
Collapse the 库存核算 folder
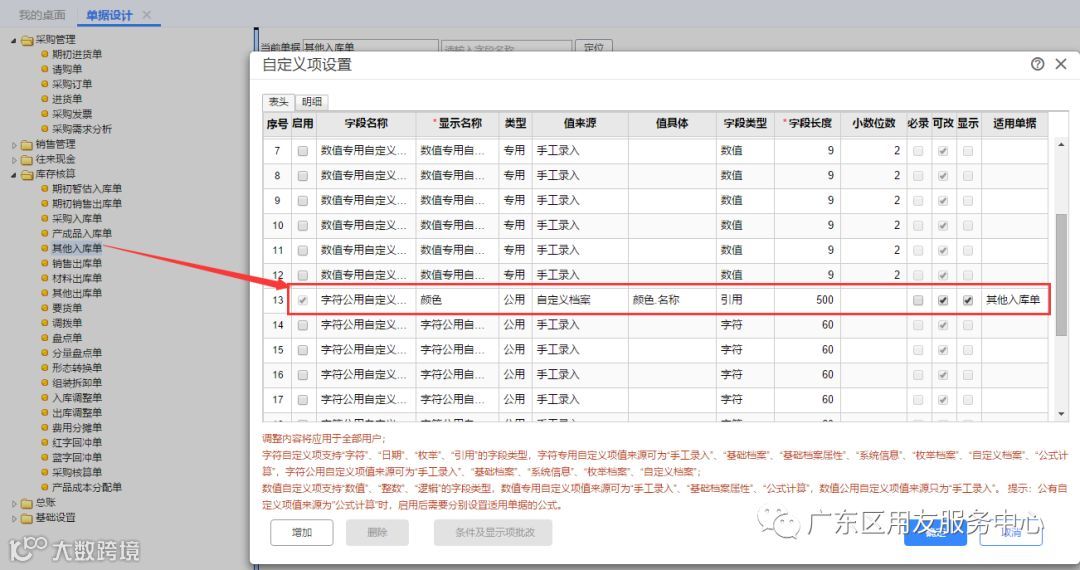pyautogui.click(x=13, y=174)
